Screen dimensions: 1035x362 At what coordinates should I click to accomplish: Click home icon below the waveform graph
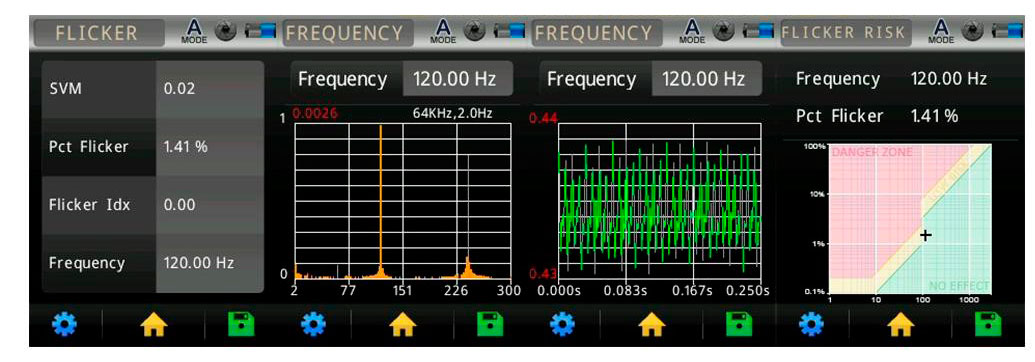(x=652, y=325)
